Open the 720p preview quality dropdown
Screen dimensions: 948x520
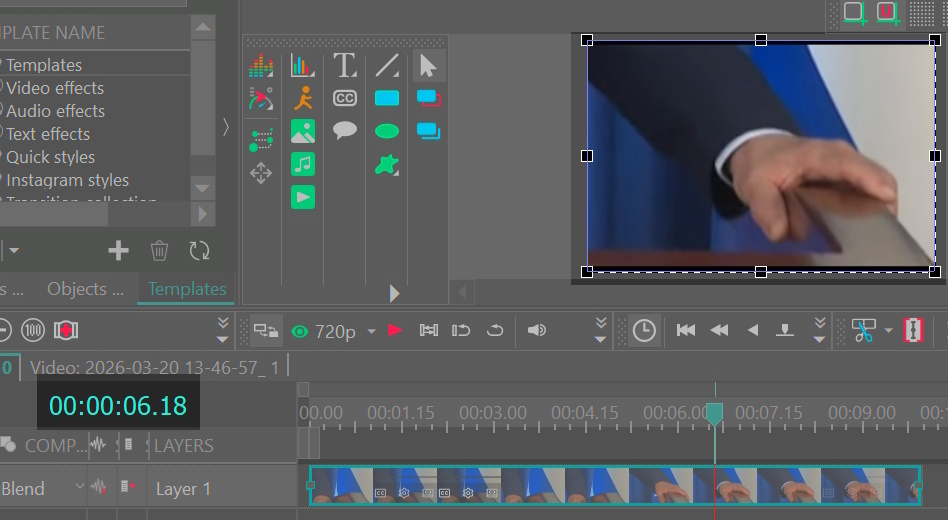pyautogui.click(x=372, y=331)
